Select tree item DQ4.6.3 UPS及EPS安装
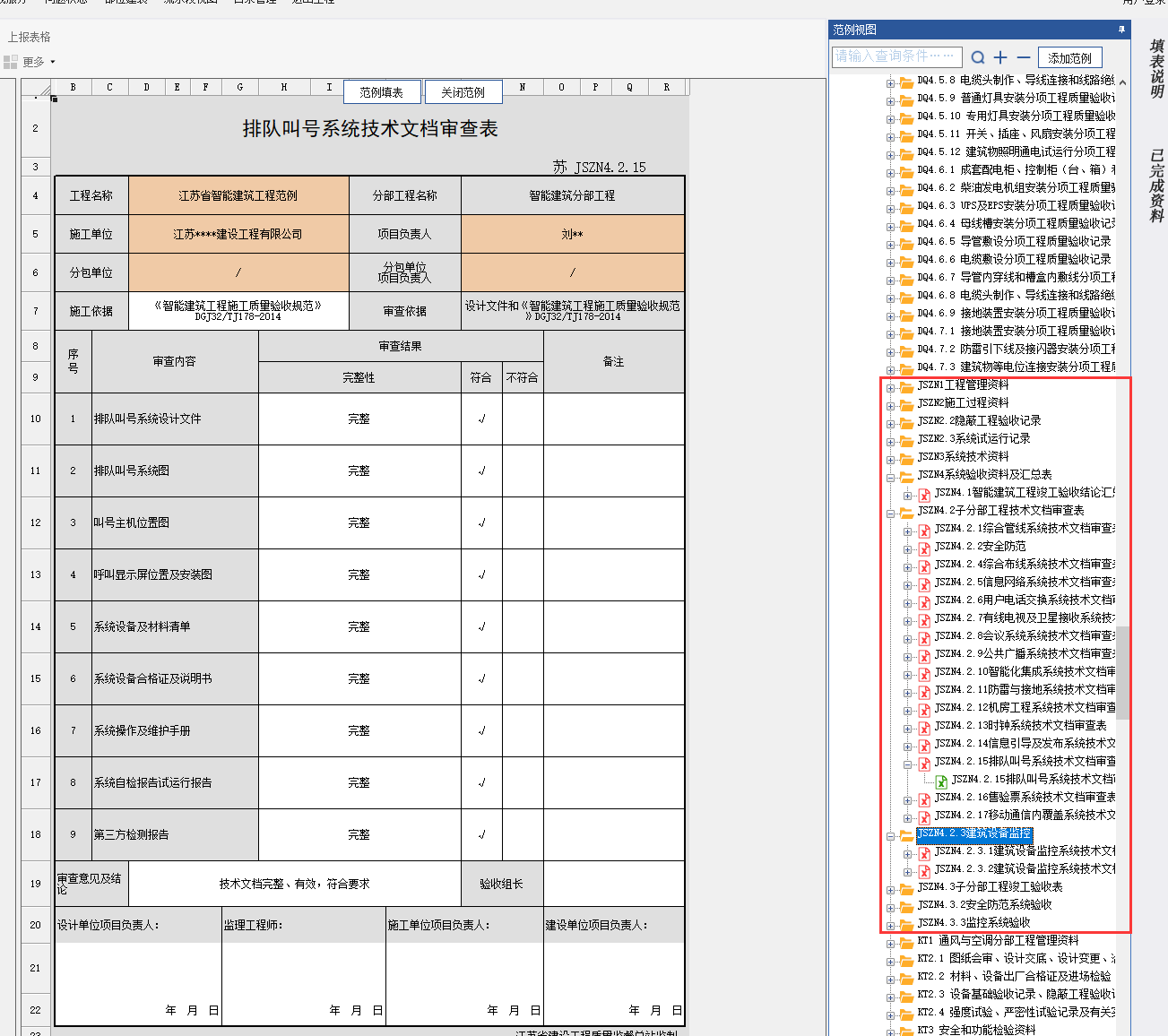This screenshot has width=1168, height=1036. [1016, 205]
